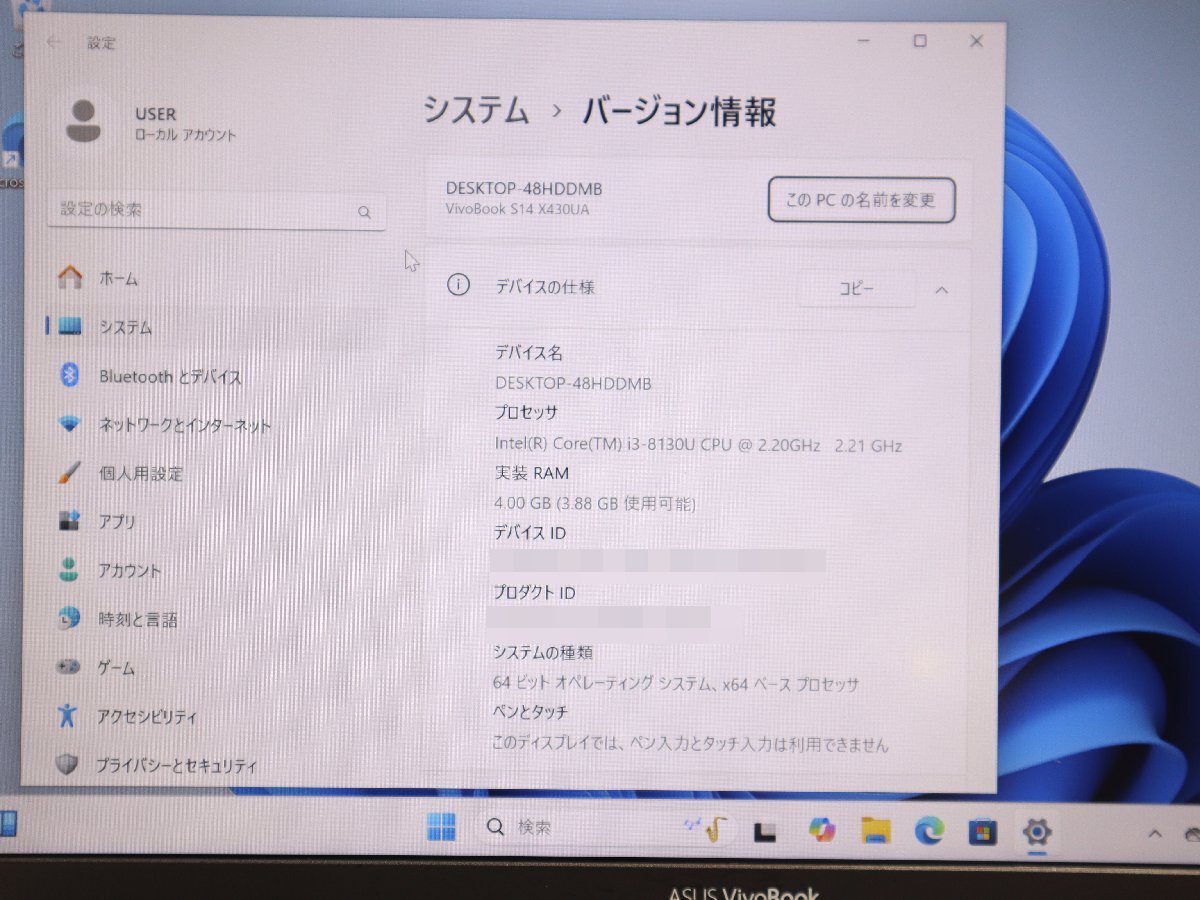Open ネットワークとインターネット settings
1200x900 pixels.
(184, 425)
